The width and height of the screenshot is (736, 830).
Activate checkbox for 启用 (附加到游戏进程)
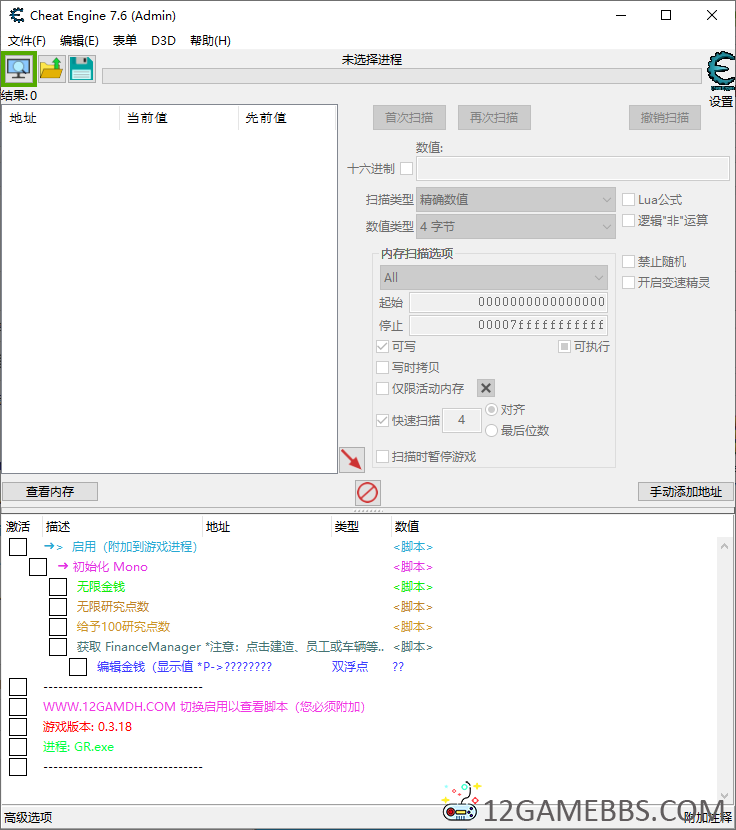18,547
